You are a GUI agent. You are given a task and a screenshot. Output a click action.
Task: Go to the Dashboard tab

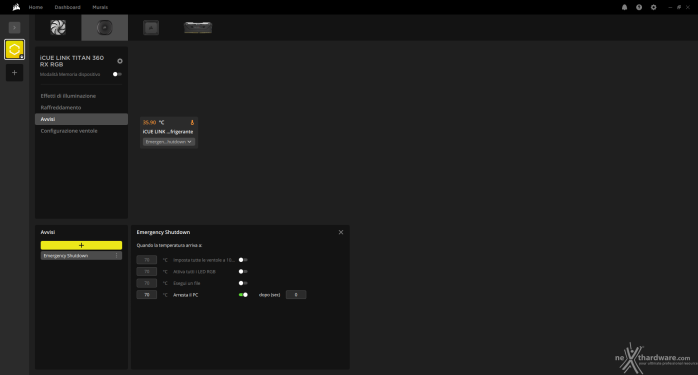pyautogui.click(x=68, y=7)
